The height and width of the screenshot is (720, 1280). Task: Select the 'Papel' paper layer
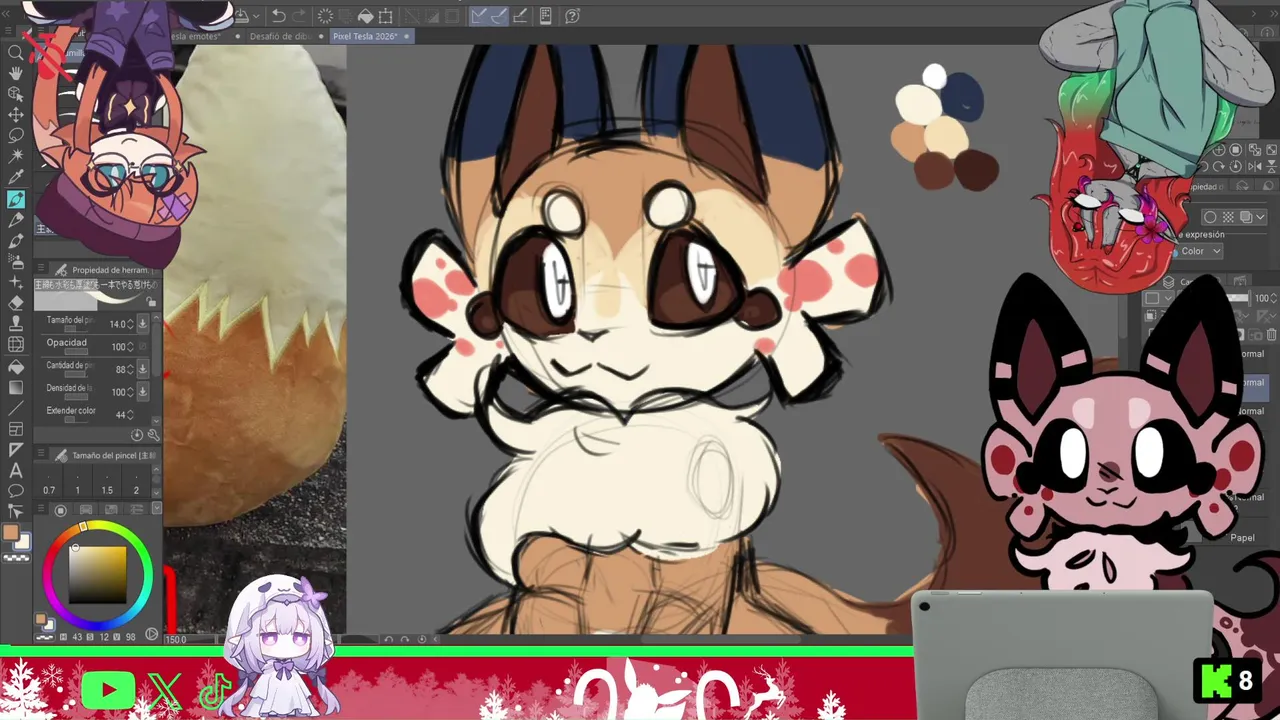(1242, 538)
